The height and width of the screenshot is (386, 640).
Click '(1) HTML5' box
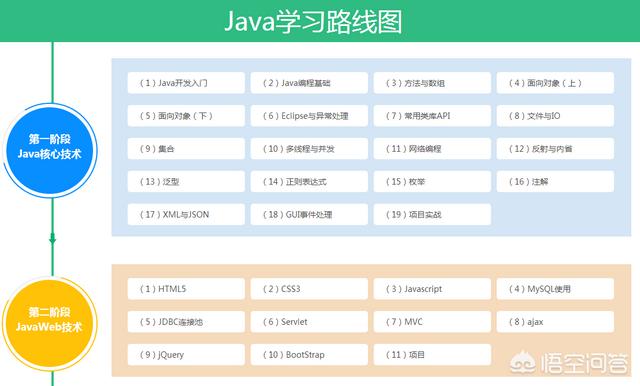pyautogui.click(x=186, y=289)
